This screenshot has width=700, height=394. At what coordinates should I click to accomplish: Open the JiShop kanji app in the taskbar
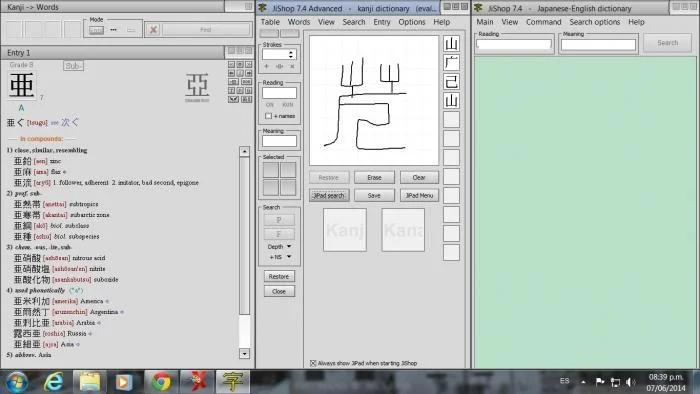[x=232, y=382]
